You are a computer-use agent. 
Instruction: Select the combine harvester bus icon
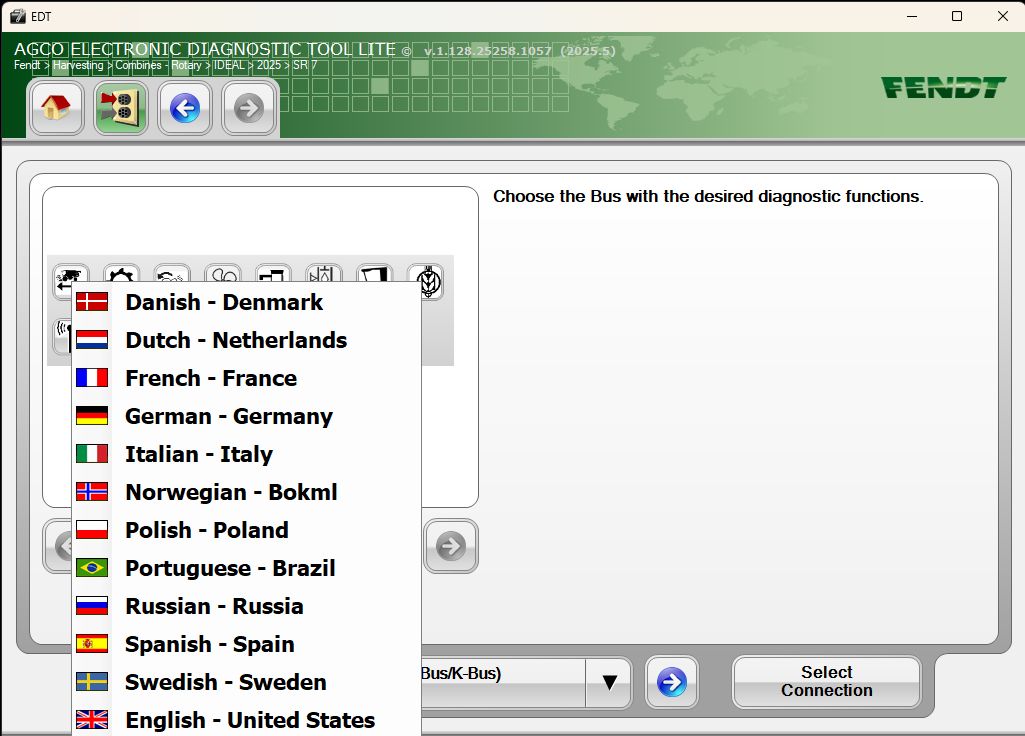pyautogui.click(x=71, y=275)
